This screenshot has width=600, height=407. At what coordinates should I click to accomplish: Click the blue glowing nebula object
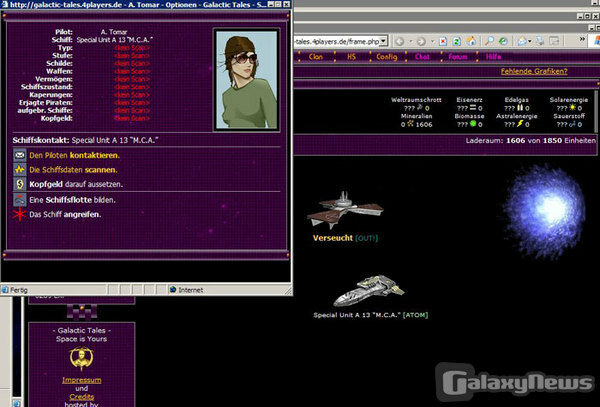tap(544, 212)
